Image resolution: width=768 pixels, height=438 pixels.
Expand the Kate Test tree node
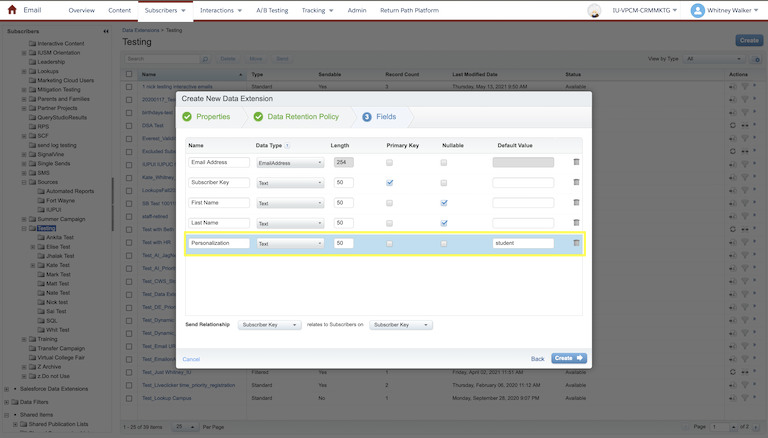(33, 266)
